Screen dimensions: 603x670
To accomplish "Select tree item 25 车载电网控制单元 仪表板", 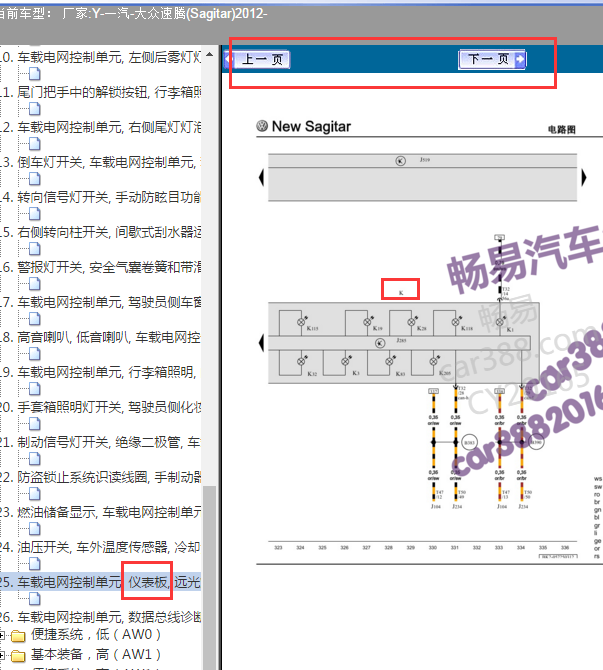I will click(x=100, y=582).
